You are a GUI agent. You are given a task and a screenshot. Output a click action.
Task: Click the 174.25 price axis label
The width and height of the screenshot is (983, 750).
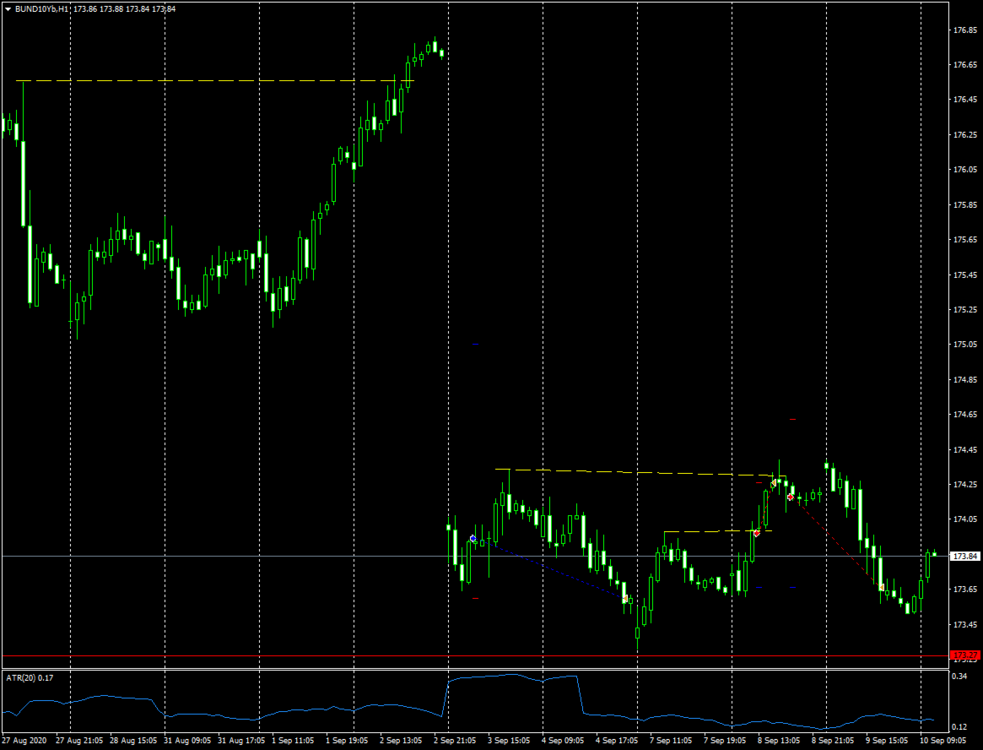coord(965,485)
